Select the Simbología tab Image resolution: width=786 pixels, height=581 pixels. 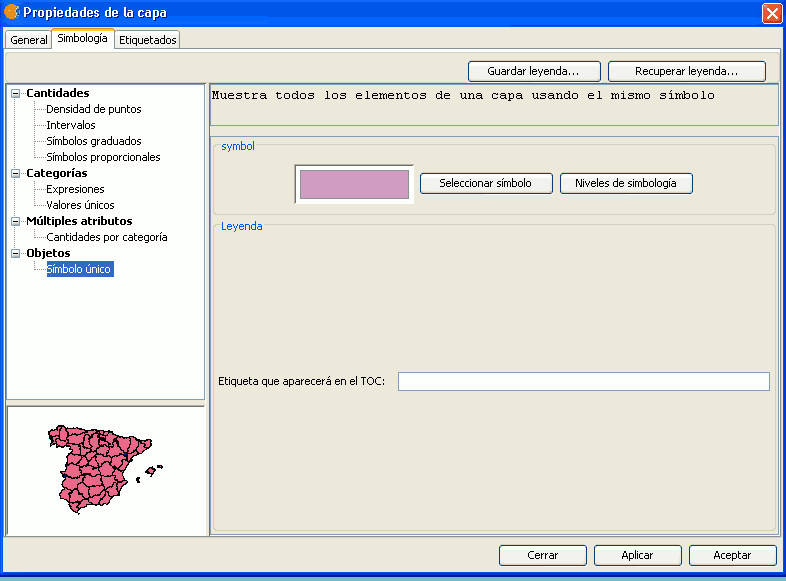pyautogui.click(x=82, y=39)
